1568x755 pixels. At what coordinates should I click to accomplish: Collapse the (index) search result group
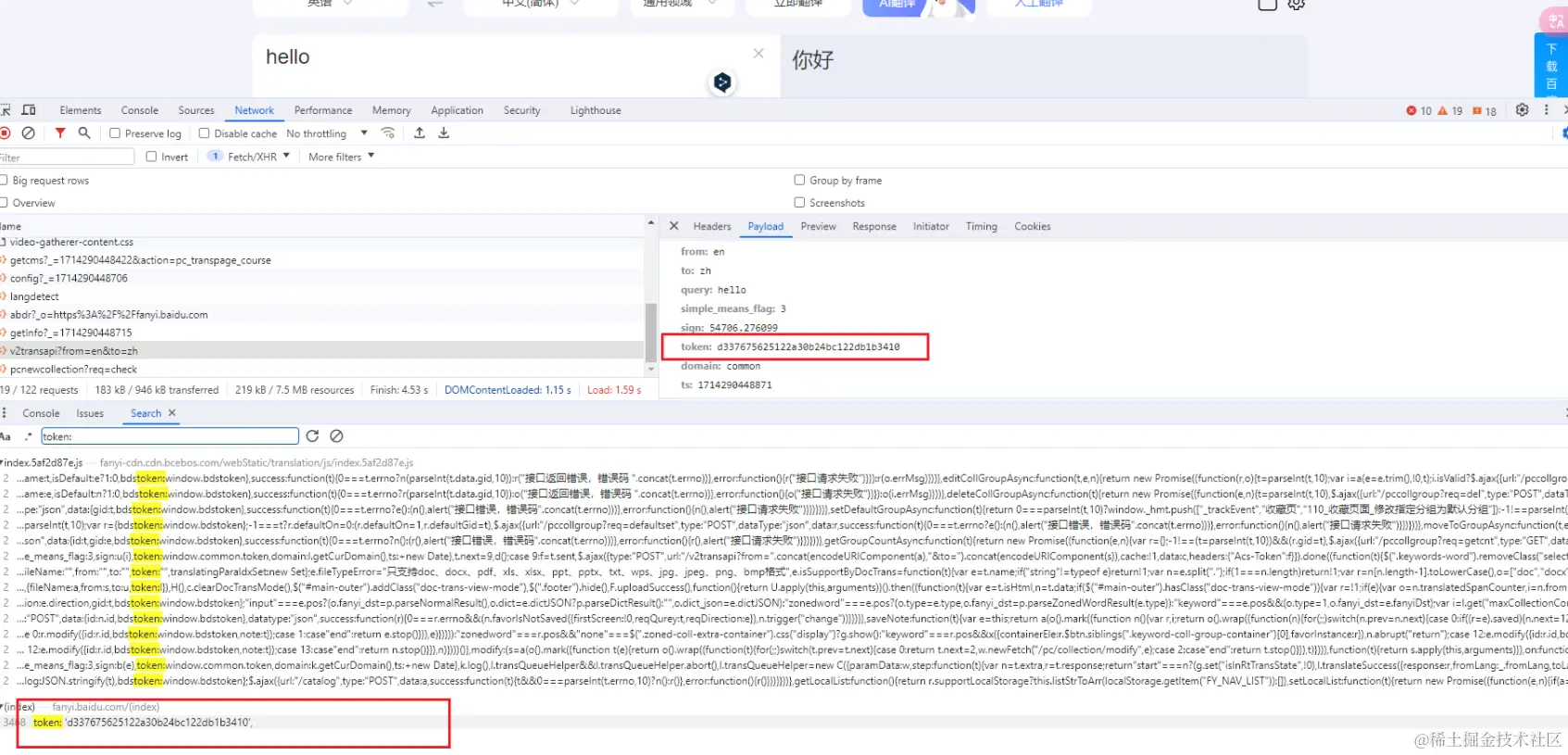pyautogui.click(x=3, y=707)
